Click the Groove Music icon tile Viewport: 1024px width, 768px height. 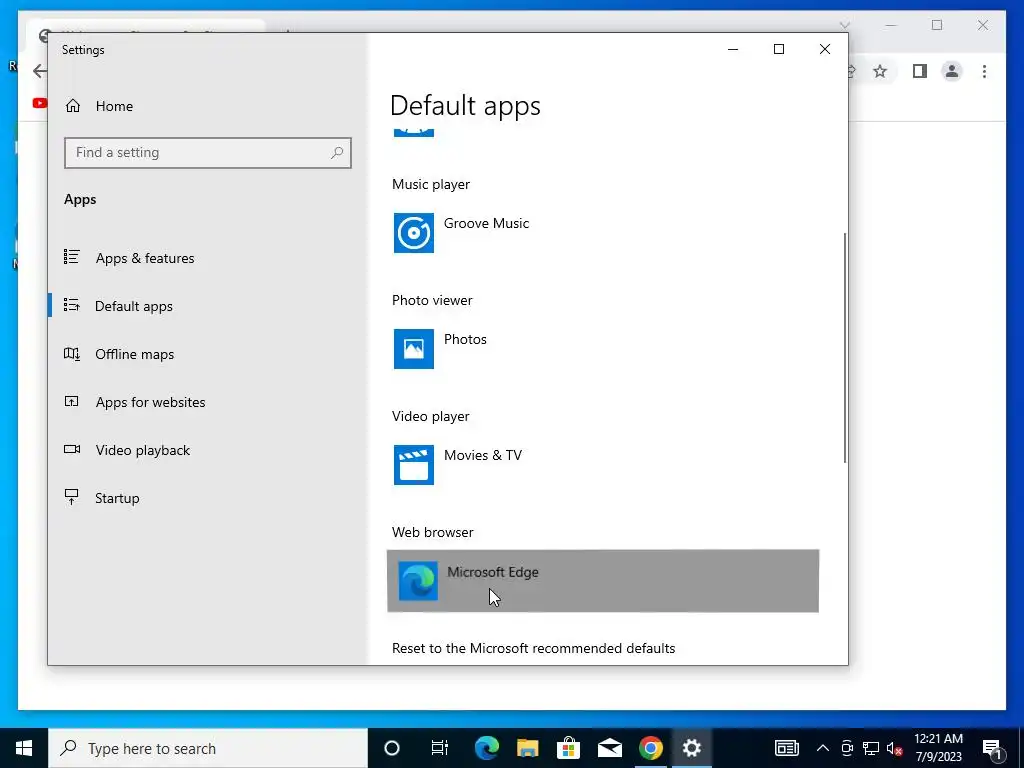[413, 232]
